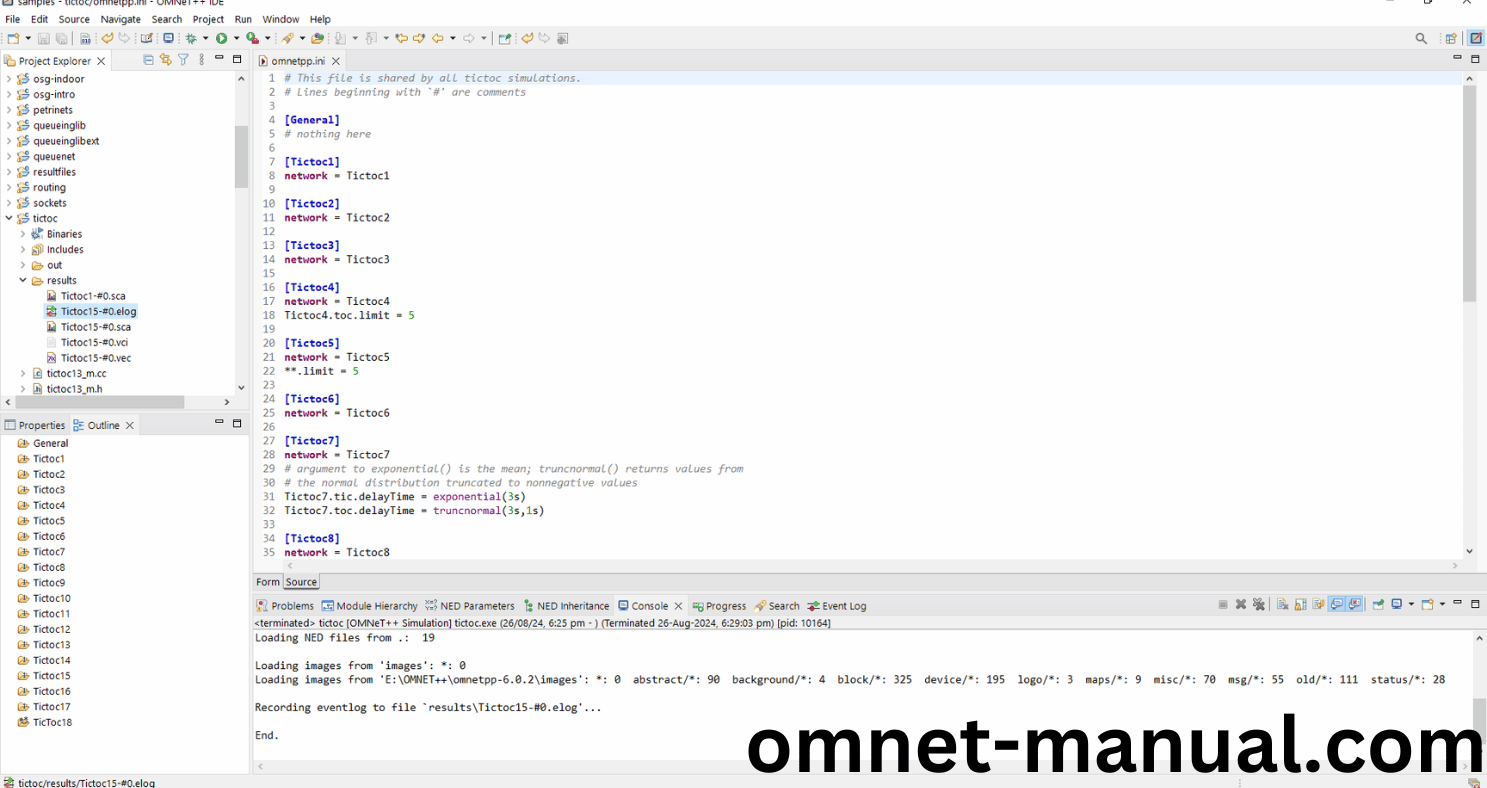
Task: Click the Debug bug icon in toolbar
Action: 191,38
